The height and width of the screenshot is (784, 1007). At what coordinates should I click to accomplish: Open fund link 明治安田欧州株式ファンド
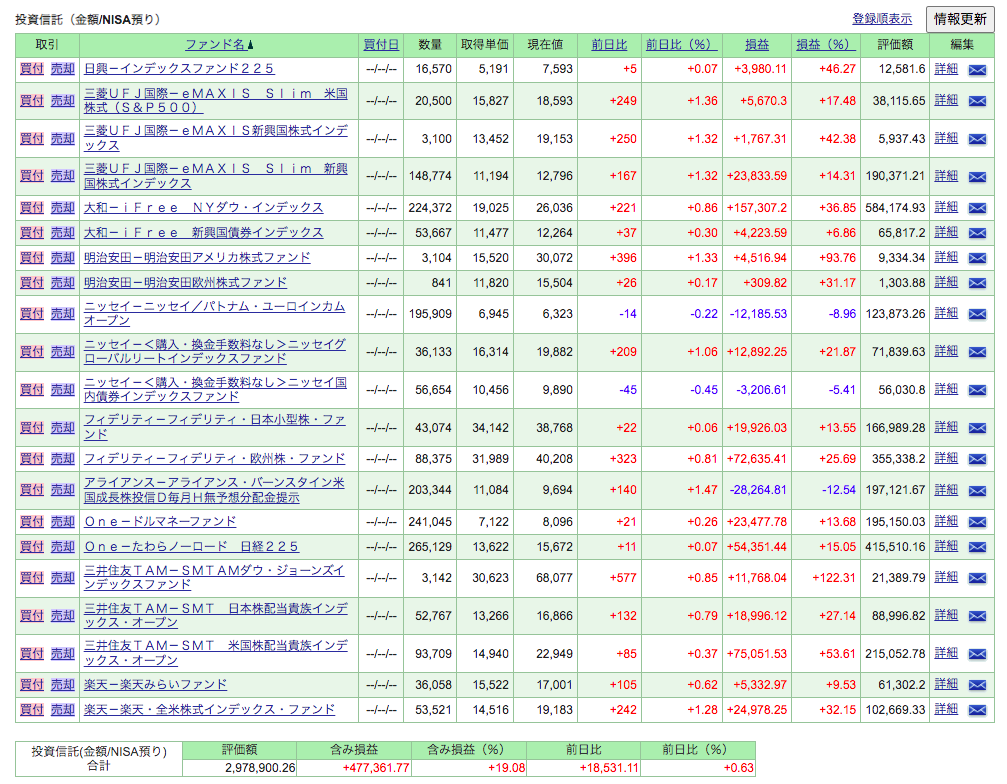185,283
